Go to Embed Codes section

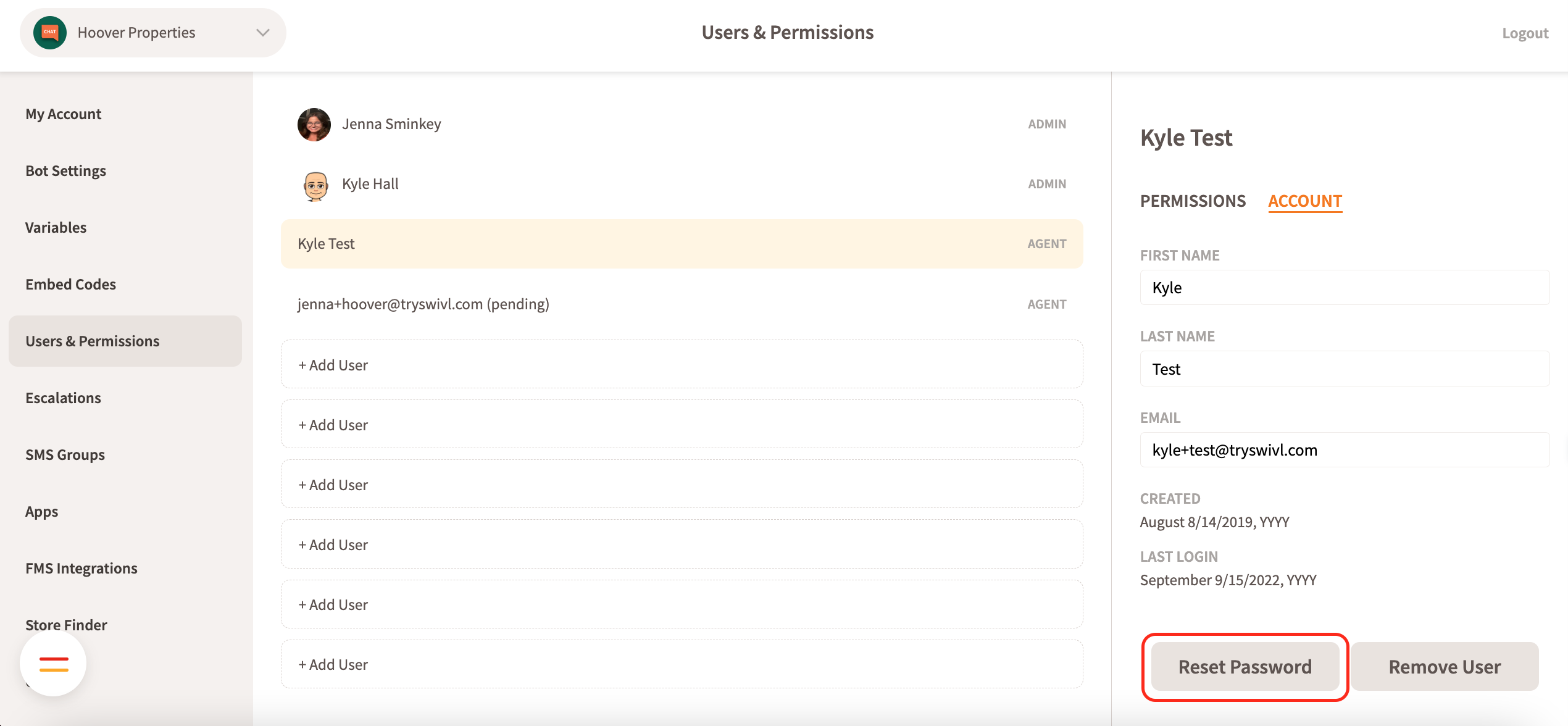(x=70, y=285)
